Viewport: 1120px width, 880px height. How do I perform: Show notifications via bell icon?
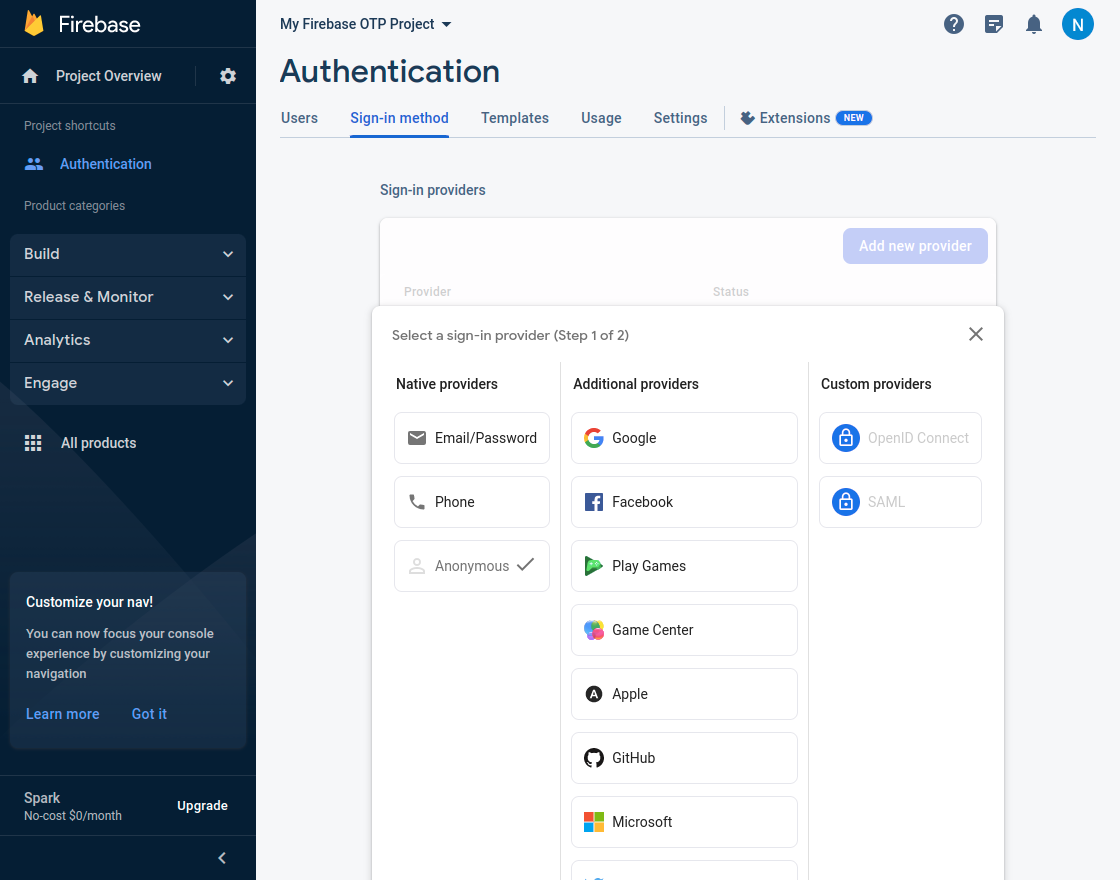tap(1034, 24)
